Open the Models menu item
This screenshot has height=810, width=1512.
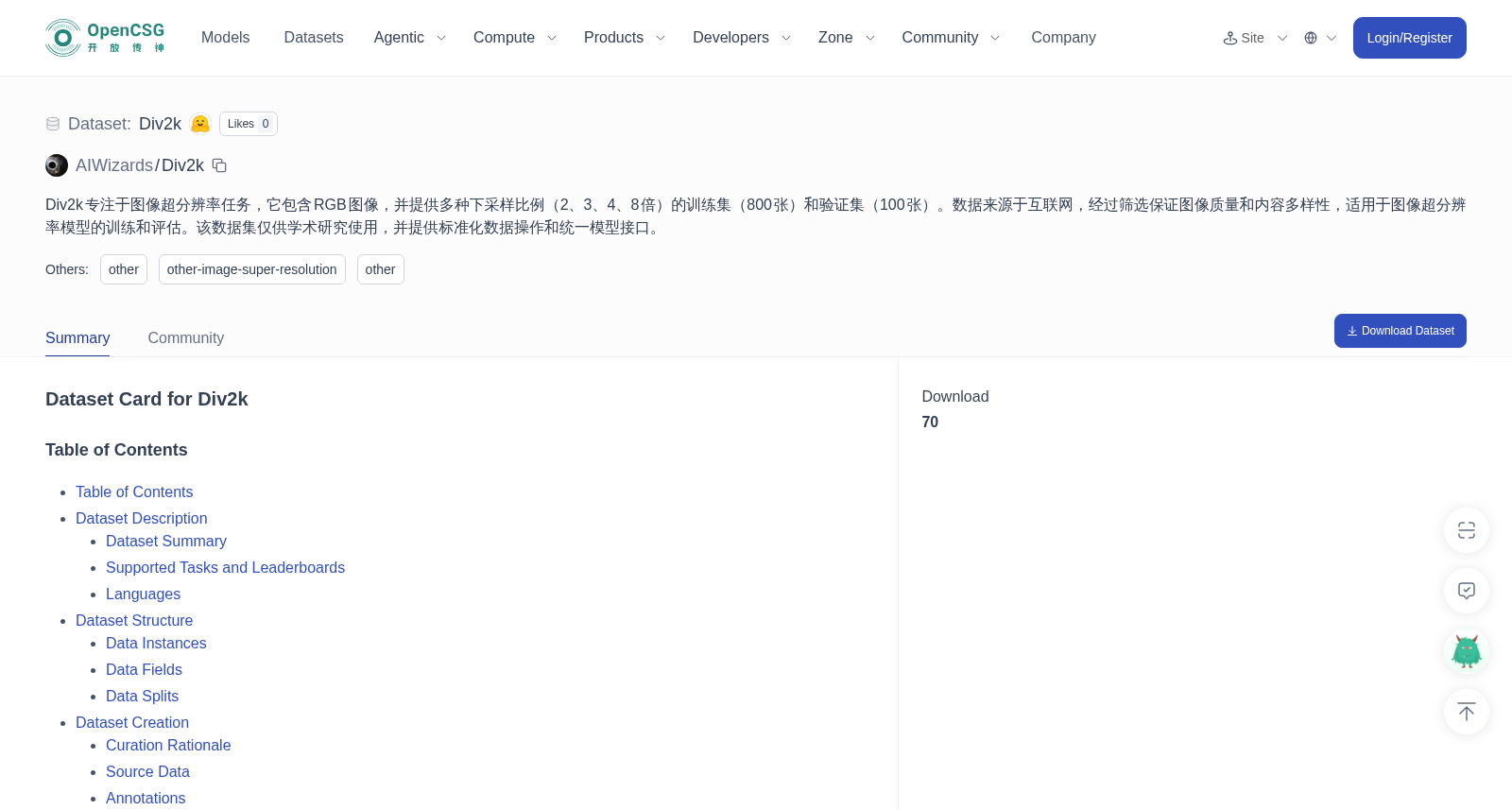[x=226, y=38]
